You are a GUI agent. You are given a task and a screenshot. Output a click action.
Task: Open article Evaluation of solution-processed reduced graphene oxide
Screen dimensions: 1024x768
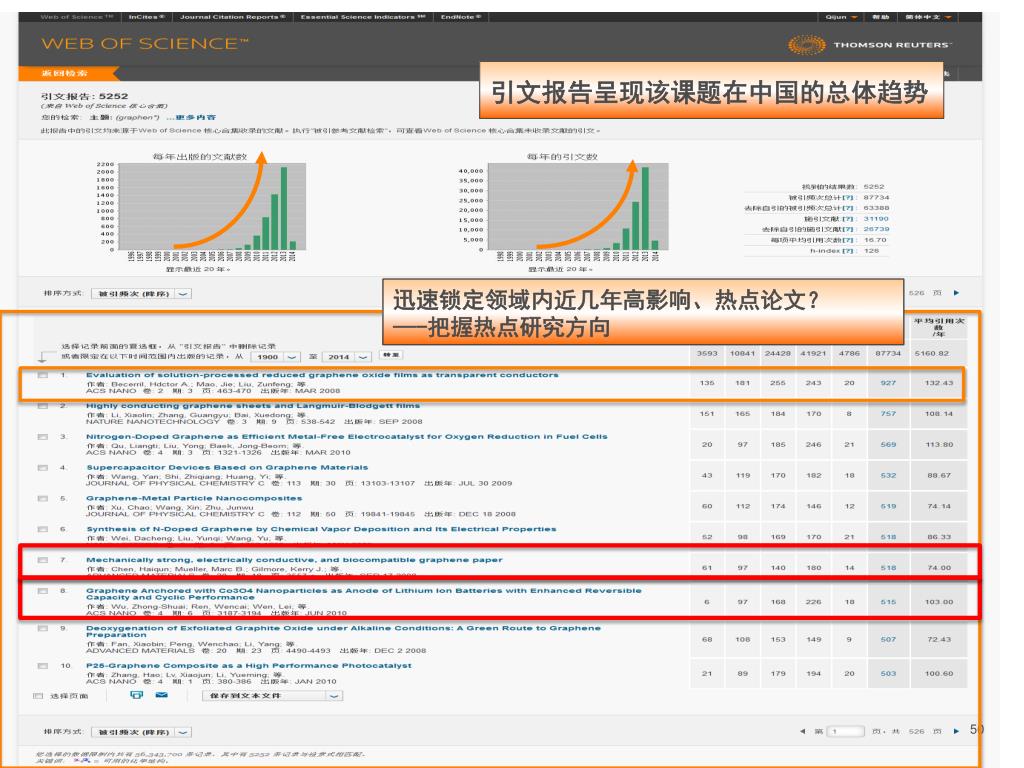[322, 375]
